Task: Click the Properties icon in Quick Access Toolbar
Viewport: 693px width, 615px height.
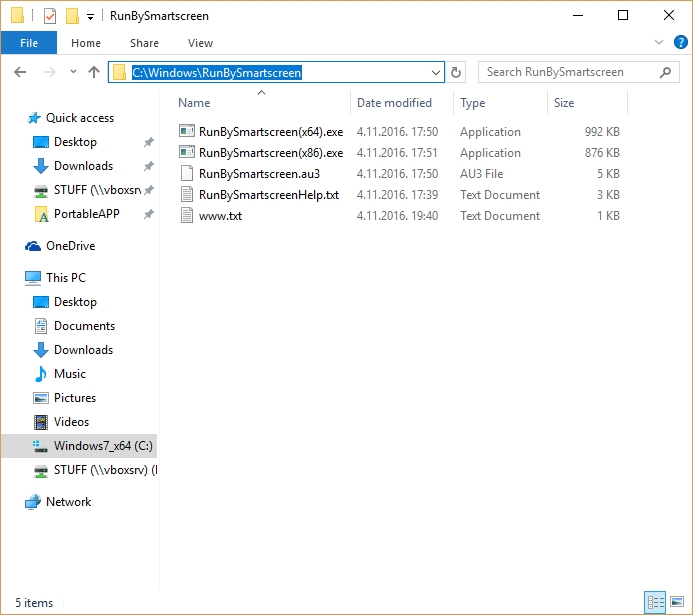Action: coord(50,16)
